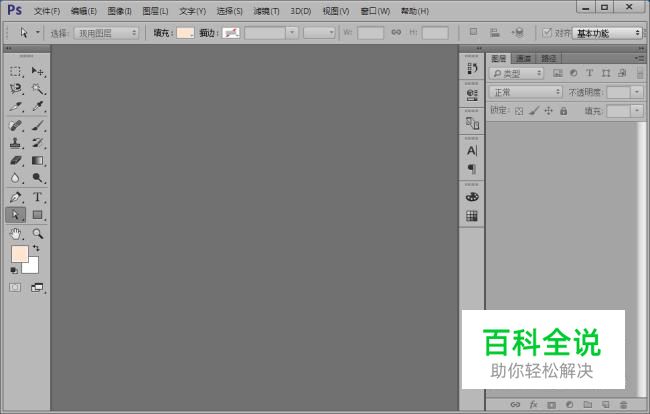Screen dimensions: 650x414
Task: Choose the Clone Stamp tool
Action: pyautogui.click(x=15, y=143)
